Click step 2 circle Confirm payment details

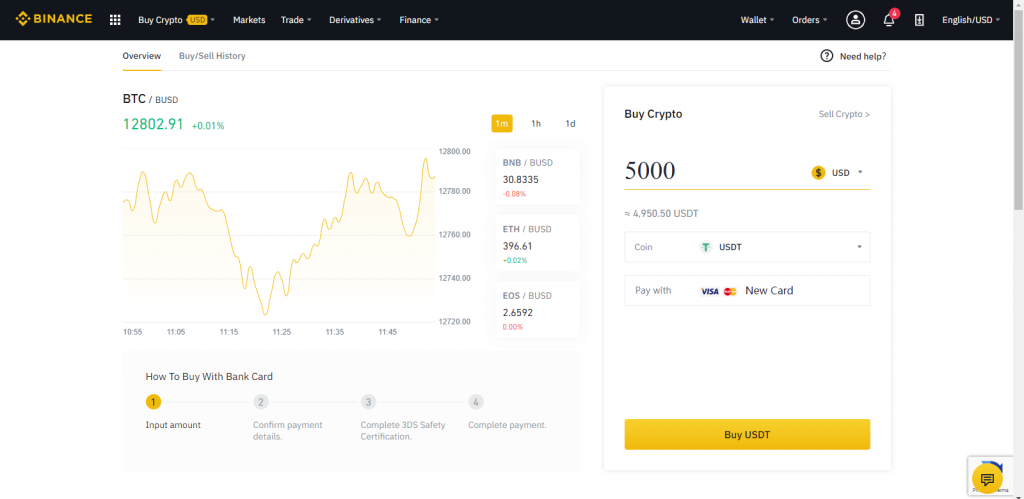[261, 402]
